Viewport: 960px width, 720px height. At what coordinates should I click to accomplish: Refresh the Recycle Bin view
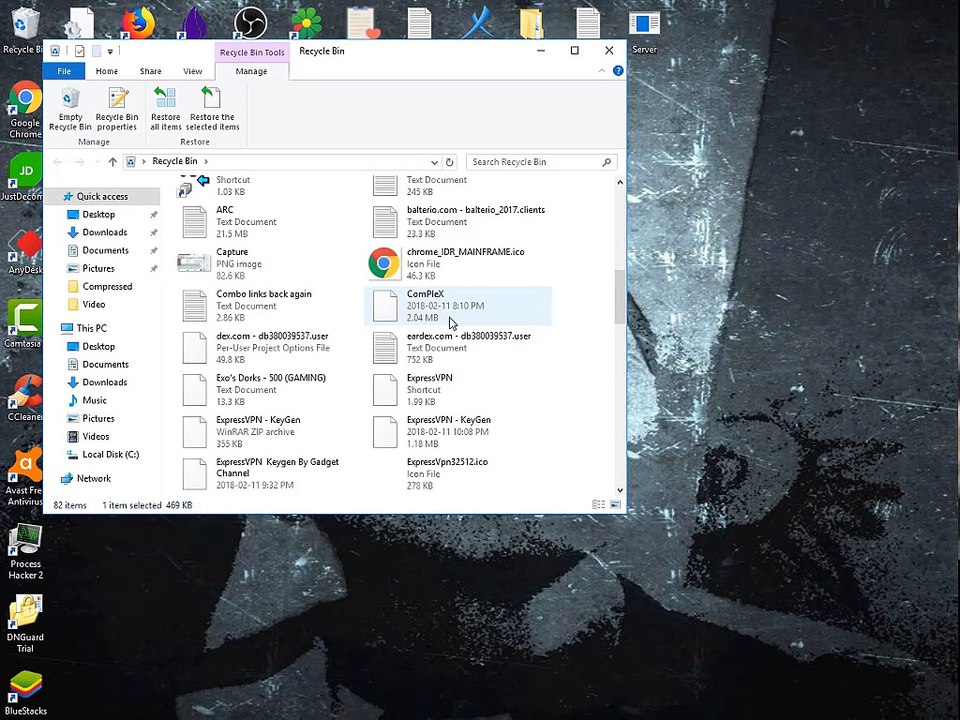coord(449,162)
